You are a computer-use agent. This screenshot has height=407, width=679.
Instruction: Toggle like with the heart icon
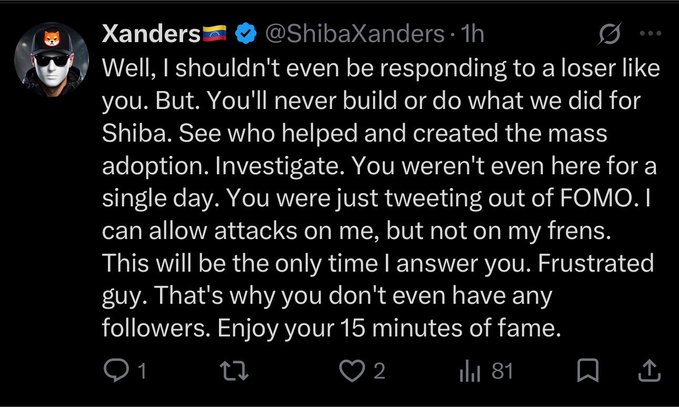352,371
